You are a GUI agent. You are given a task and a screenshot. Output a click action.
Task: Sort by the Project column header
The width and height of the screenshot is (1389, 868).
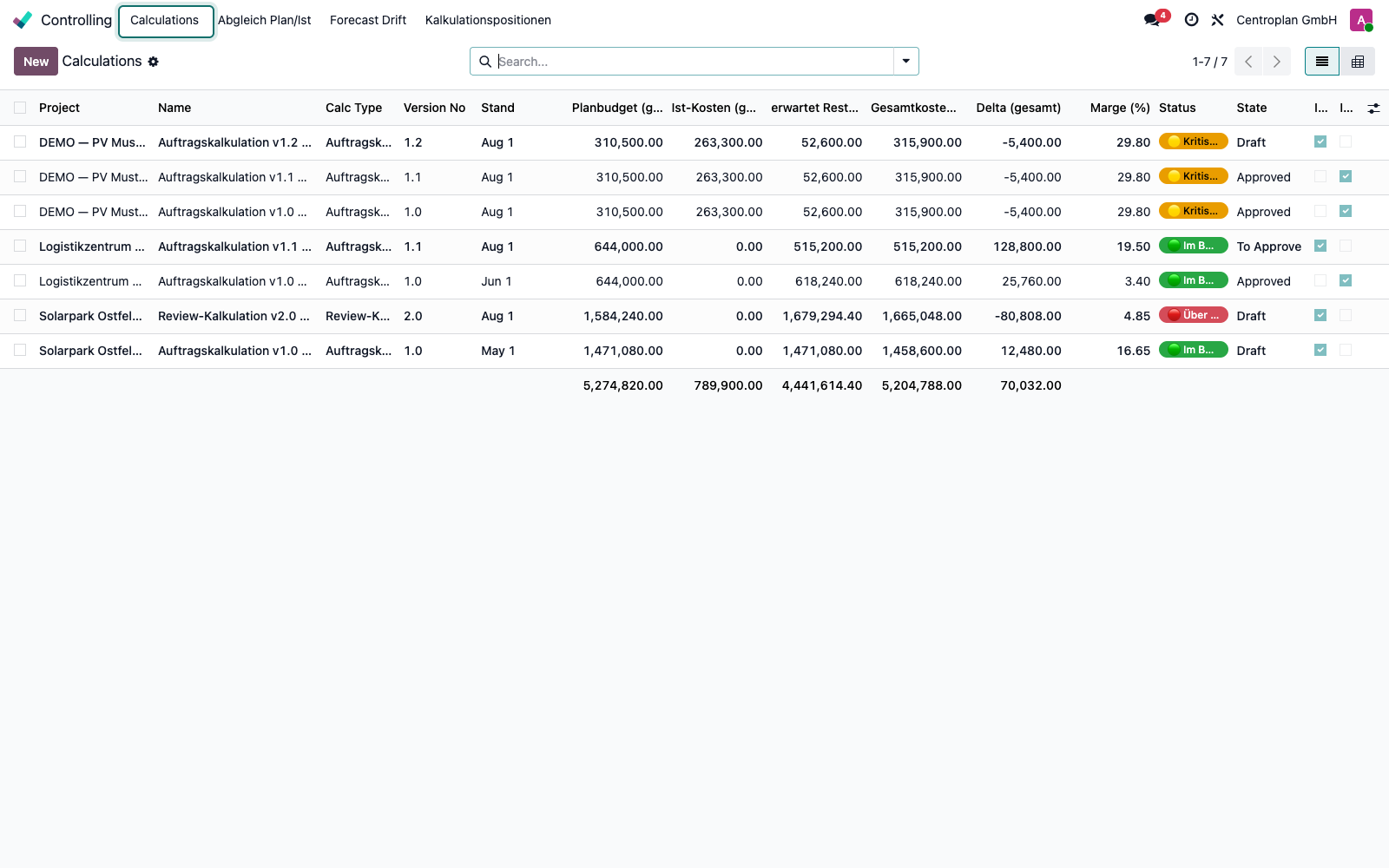(x=59, y=108)
